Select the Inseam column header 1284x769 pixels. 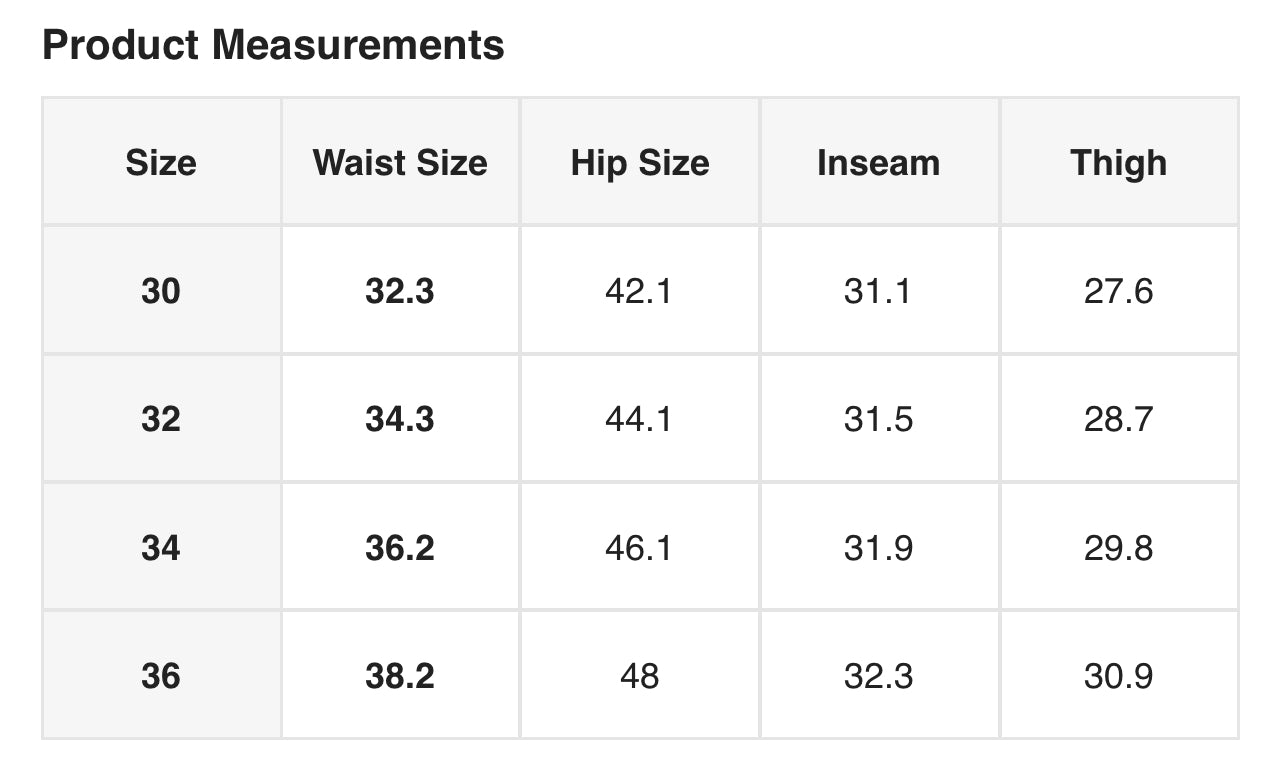coord(879,162)
